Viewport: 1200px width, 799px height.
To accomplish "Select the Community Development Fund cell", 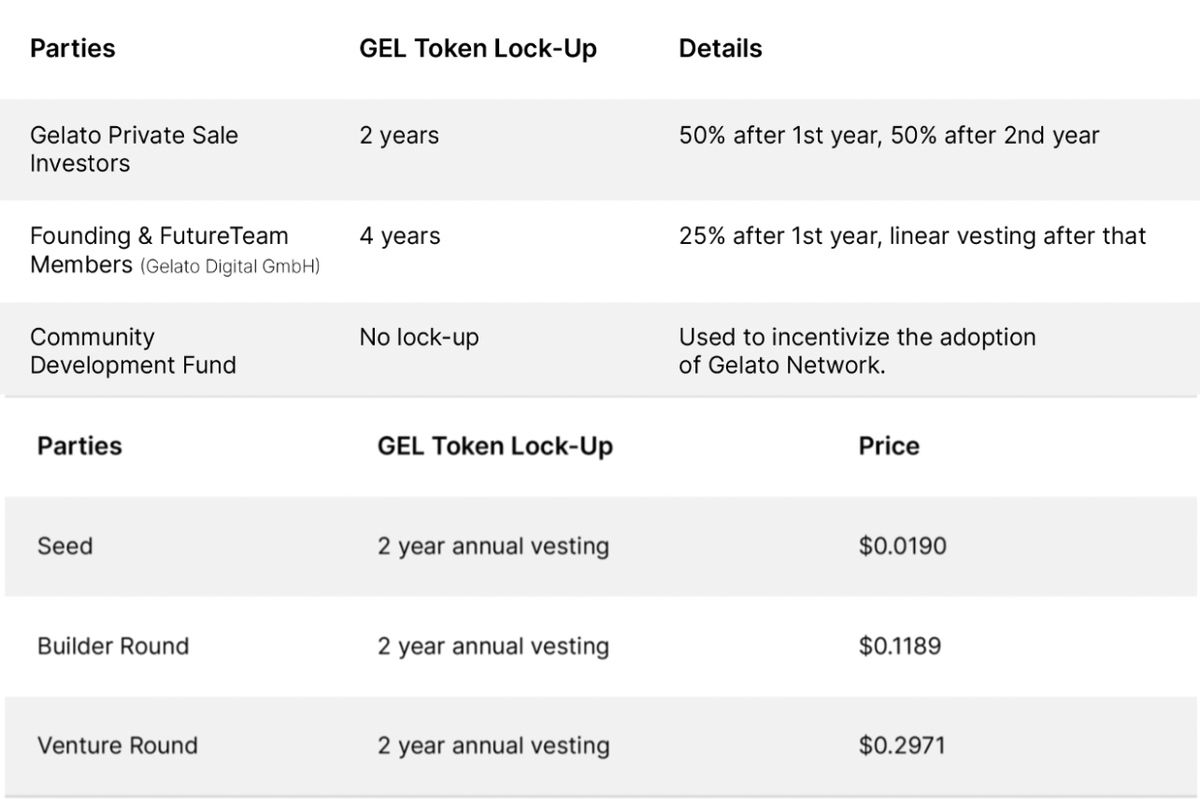I will click(x=133, y=351).
